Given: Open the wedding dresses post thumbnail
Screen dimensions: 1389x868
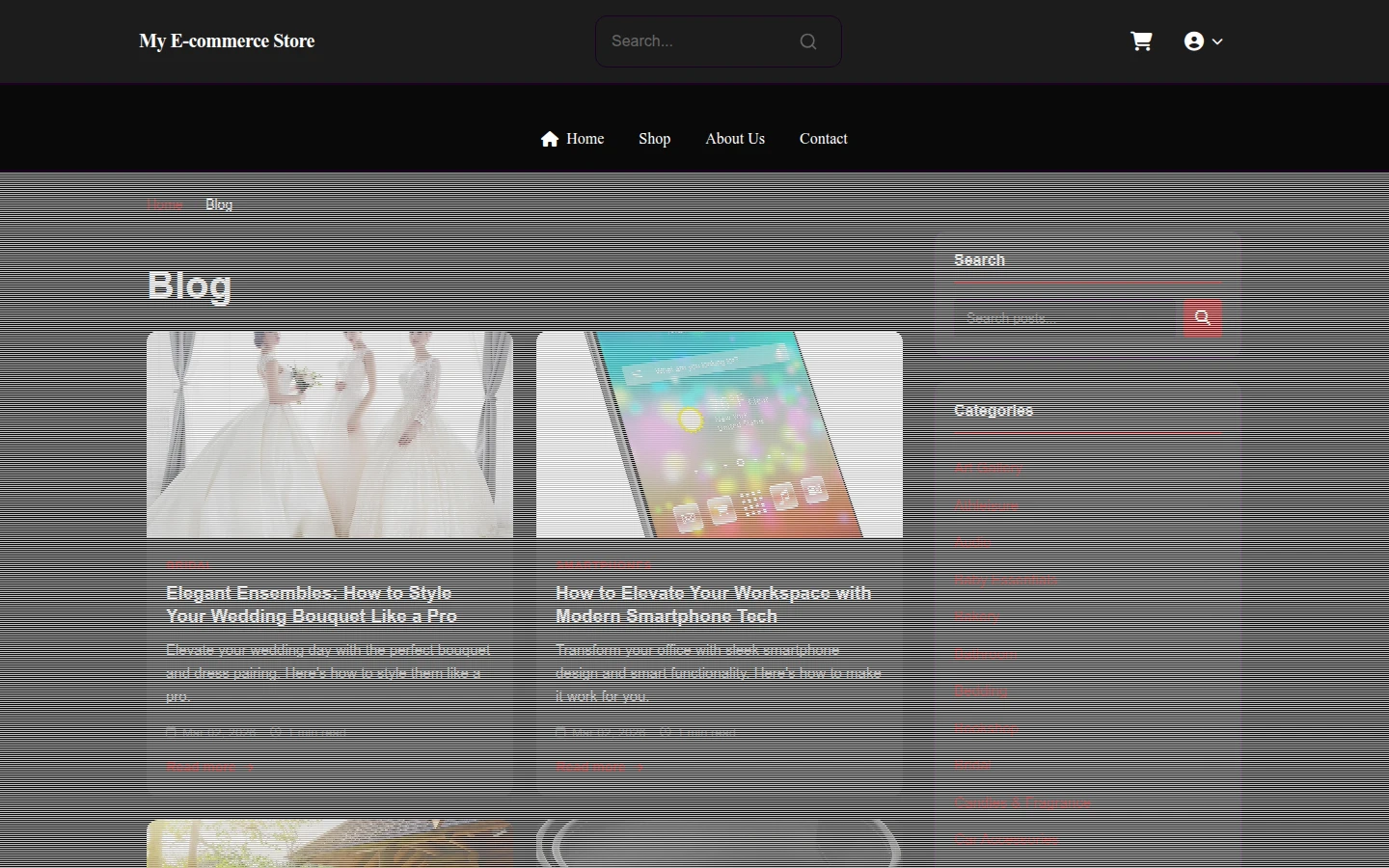Looking at the screenshot, I should (330, 434).
